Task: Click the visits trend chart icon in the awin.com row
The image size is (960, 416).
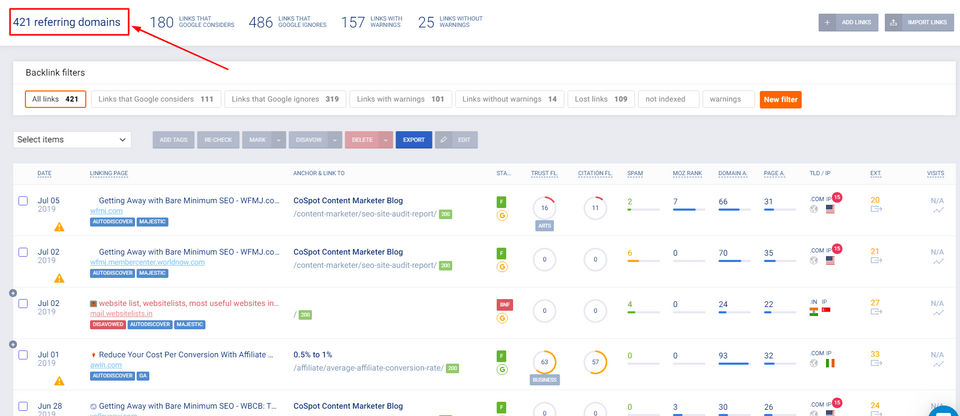Action: tap(938, 365)
